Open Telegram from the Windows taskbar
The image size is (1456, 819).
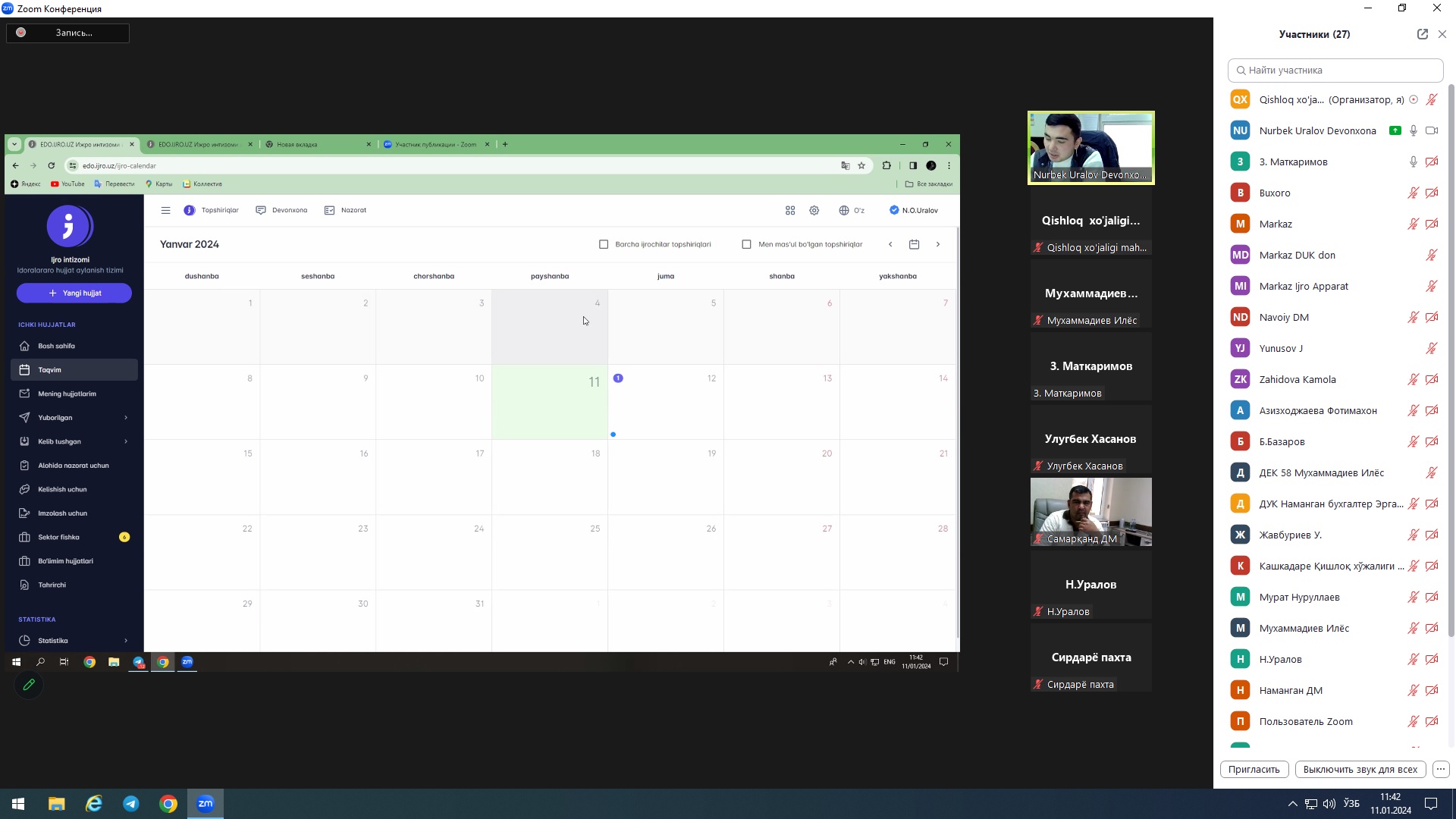[131, 804]
